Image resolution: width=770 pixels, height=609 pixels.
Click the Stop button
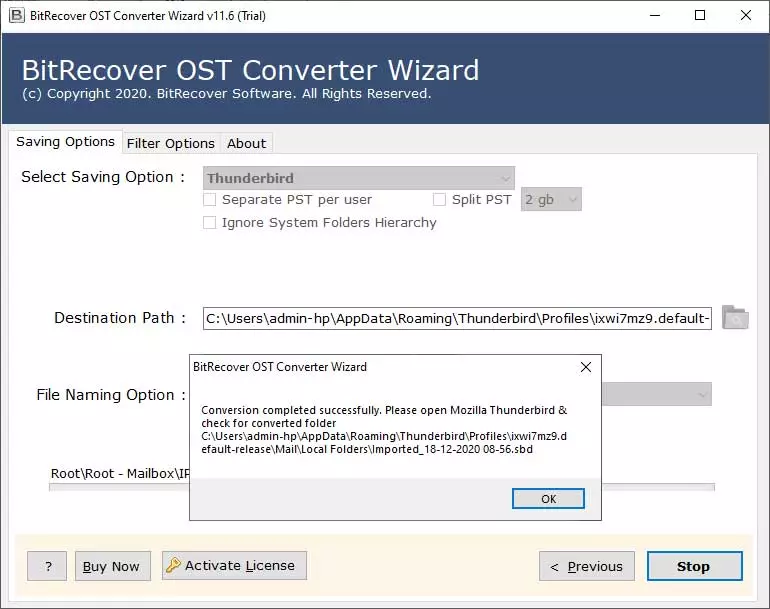(694, 566)
